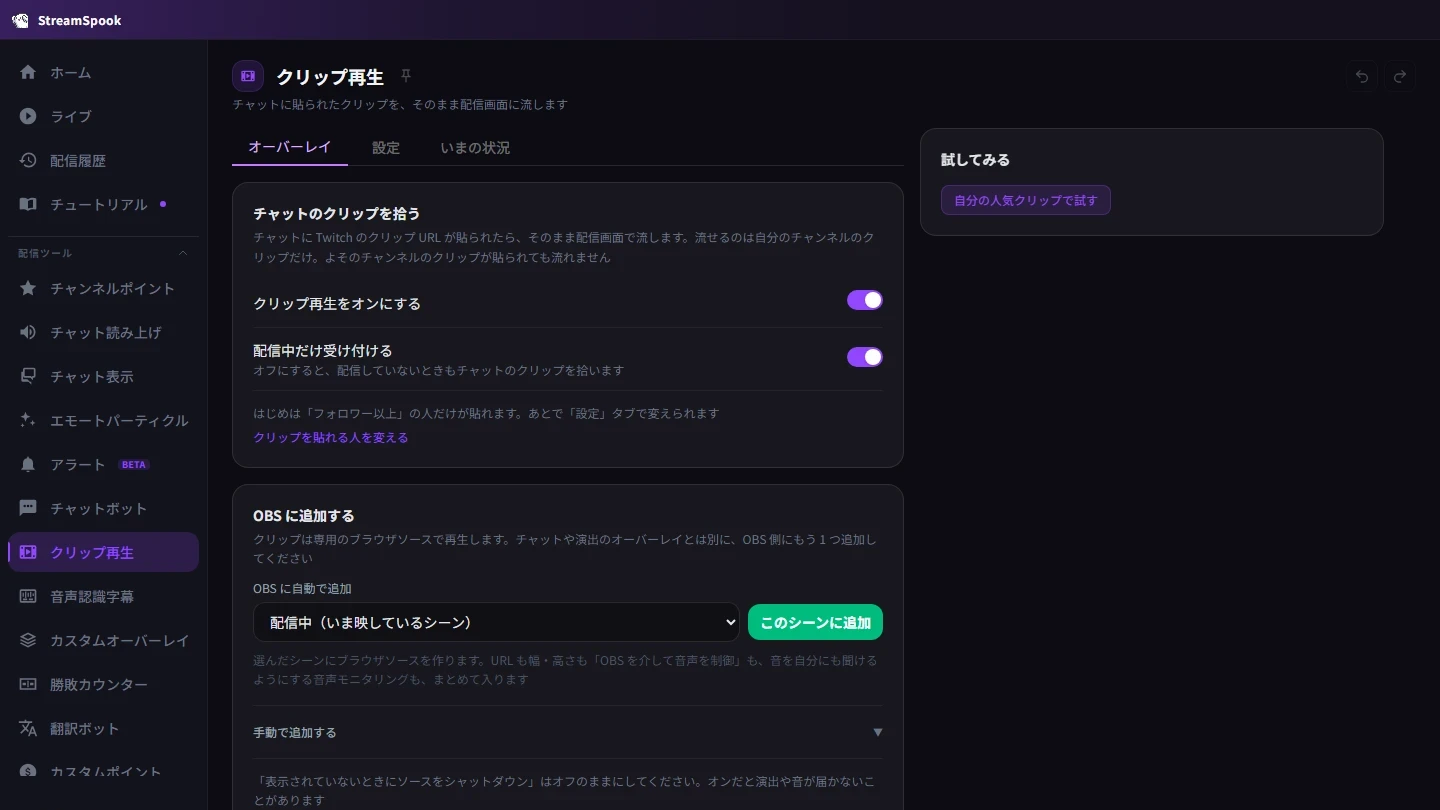Viewport: 1440px width, 810px height.
Task: Open the 勝敗カウンター menu item
Action: 104,684
